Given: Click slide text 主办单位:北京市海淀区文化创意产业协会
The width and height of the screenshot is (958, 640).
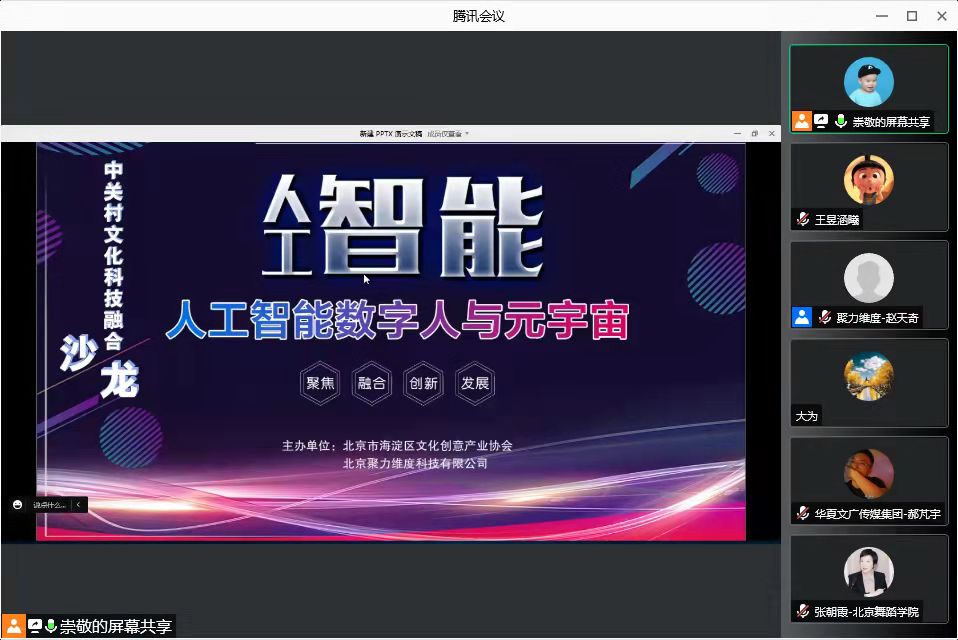Looking at the screenshot, I should (x=397, y=446).
